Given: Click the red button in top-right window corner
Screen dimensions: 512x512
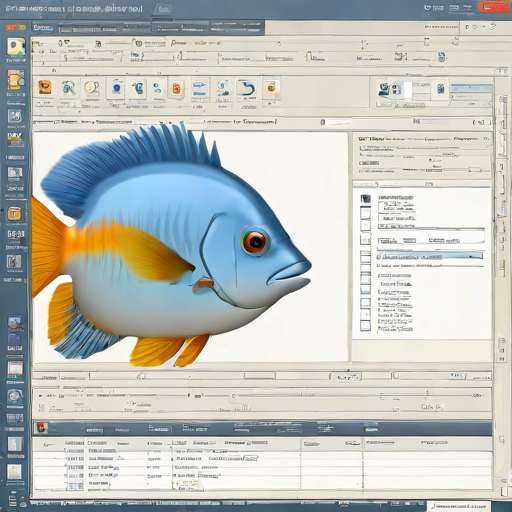Looking at the screenshot, I should tap(493, 7).
